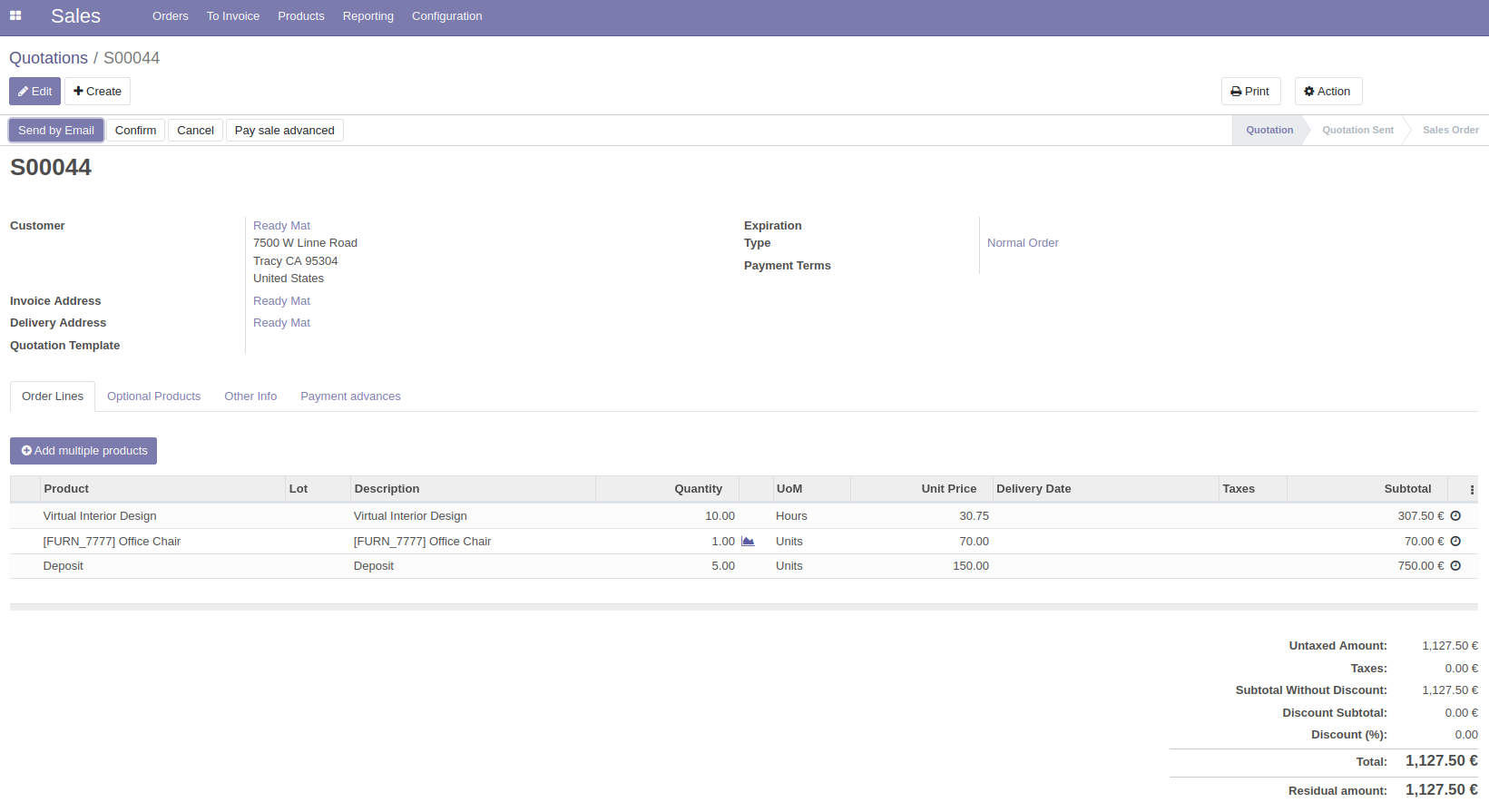This screenshot has width=1489, height=812.
Task: Click the 150.00 unit price cell
Action: [921, 566]
